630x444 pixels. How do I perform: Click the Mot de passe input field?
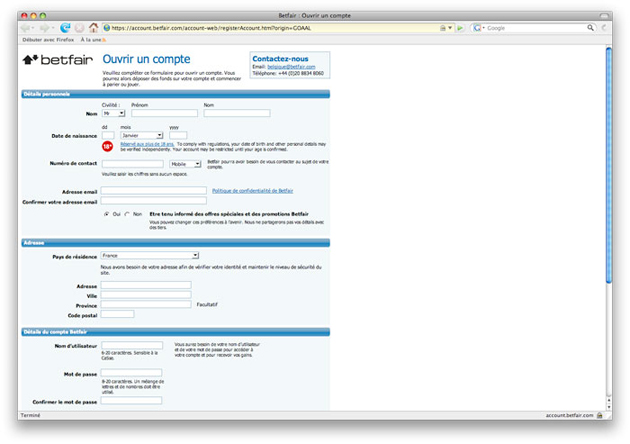131,372
